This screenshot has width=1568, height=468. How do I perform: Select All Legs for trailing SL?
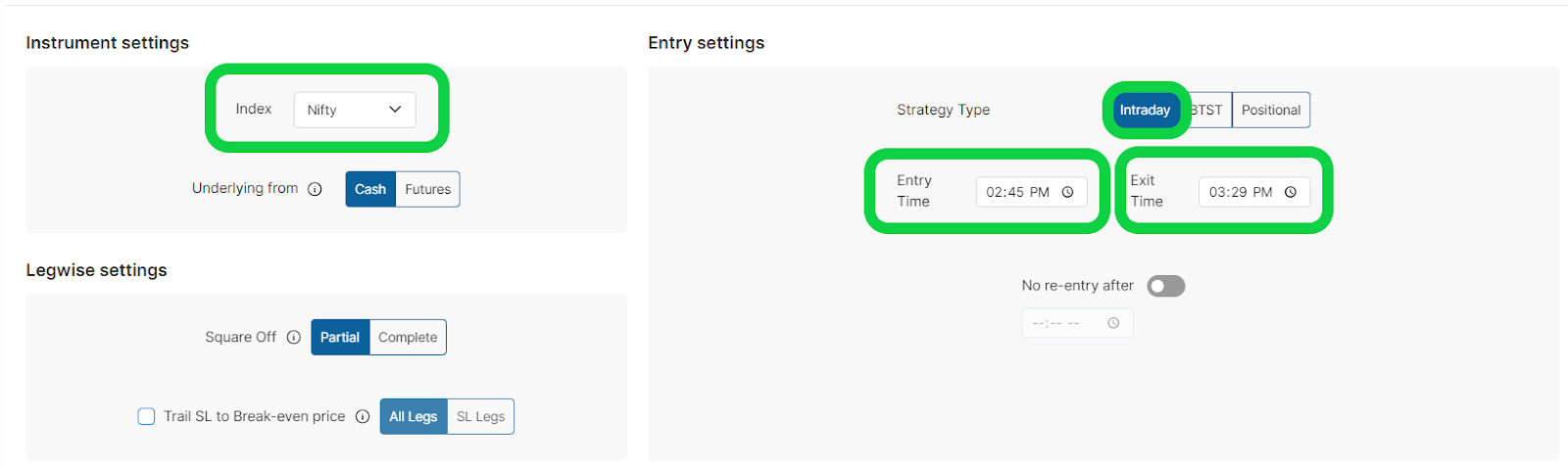(x=414, y=416)
